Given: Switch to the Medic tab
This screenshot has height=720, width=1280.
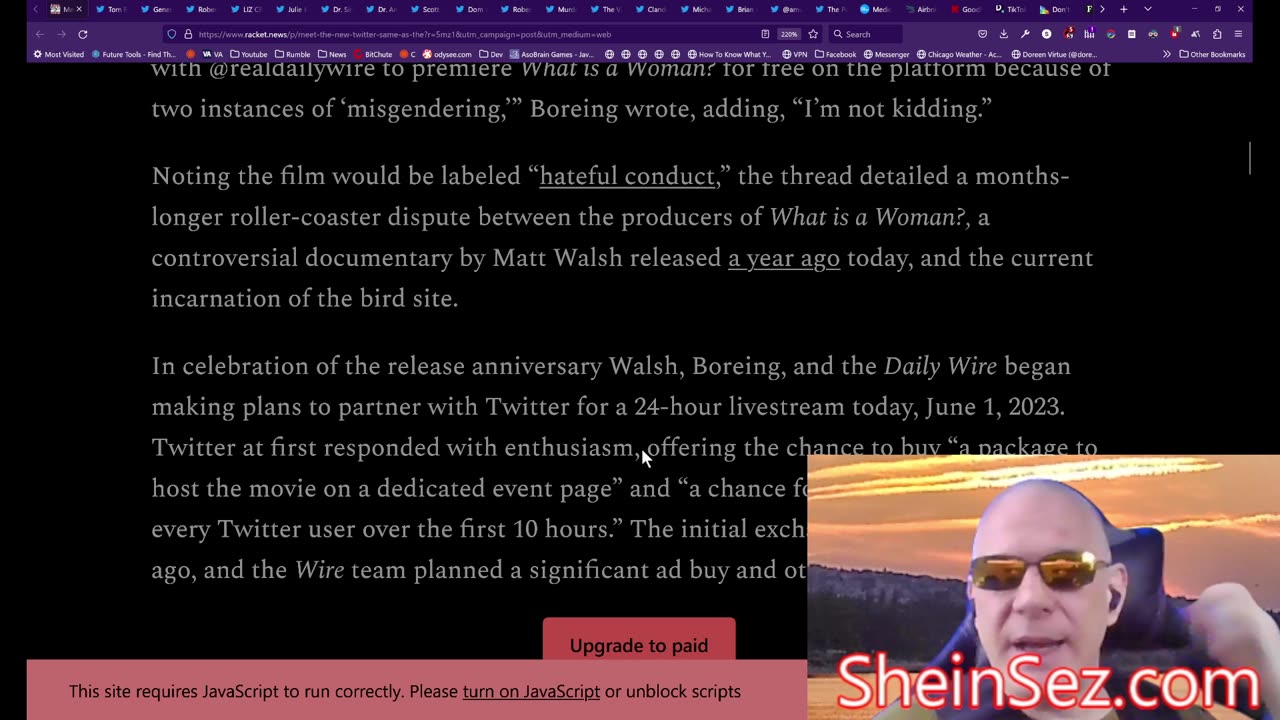Looking at the screenshot, I should tap(877, 9).
